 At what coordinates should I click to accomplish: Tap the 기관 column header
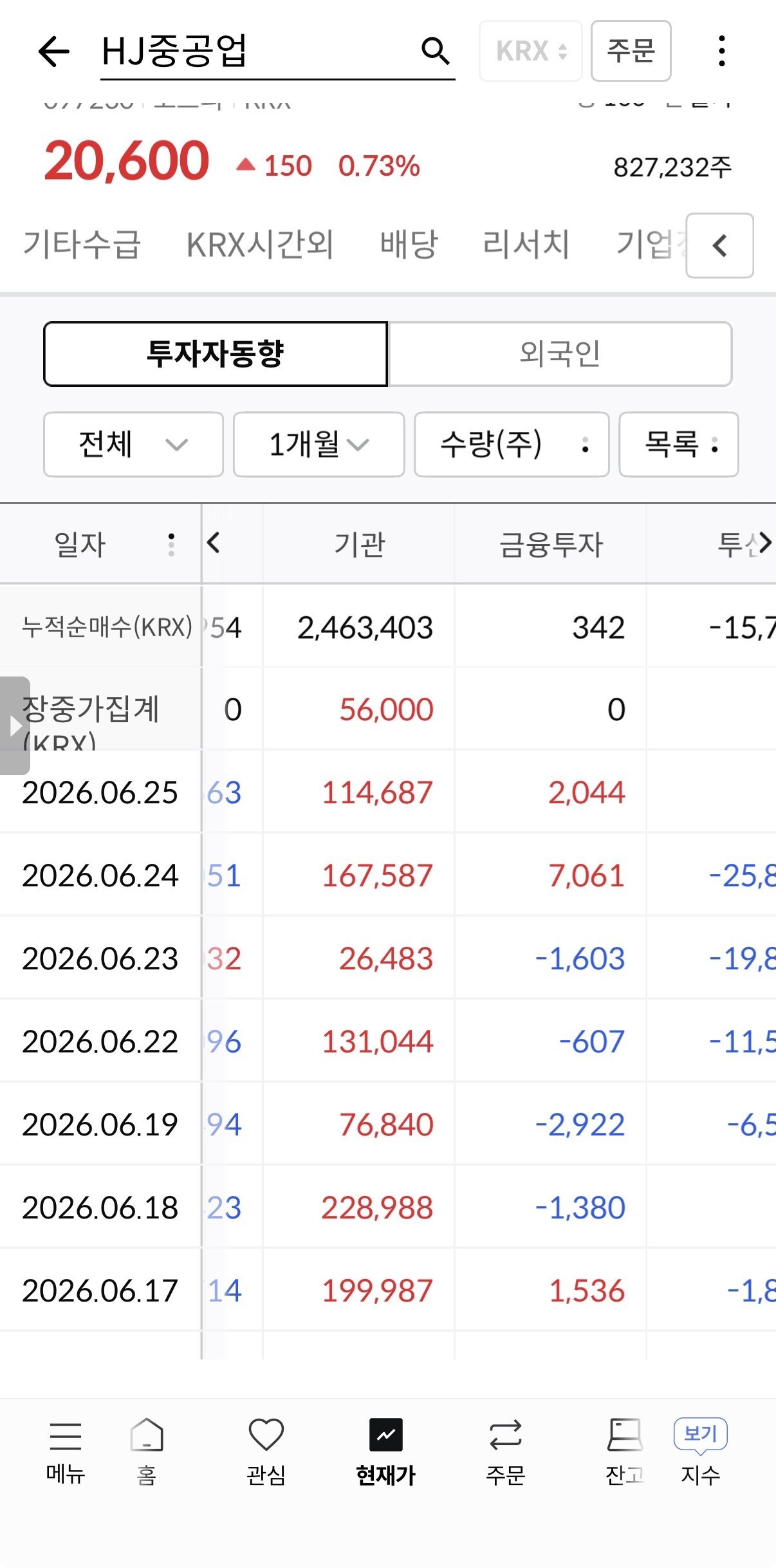point(359,545)
